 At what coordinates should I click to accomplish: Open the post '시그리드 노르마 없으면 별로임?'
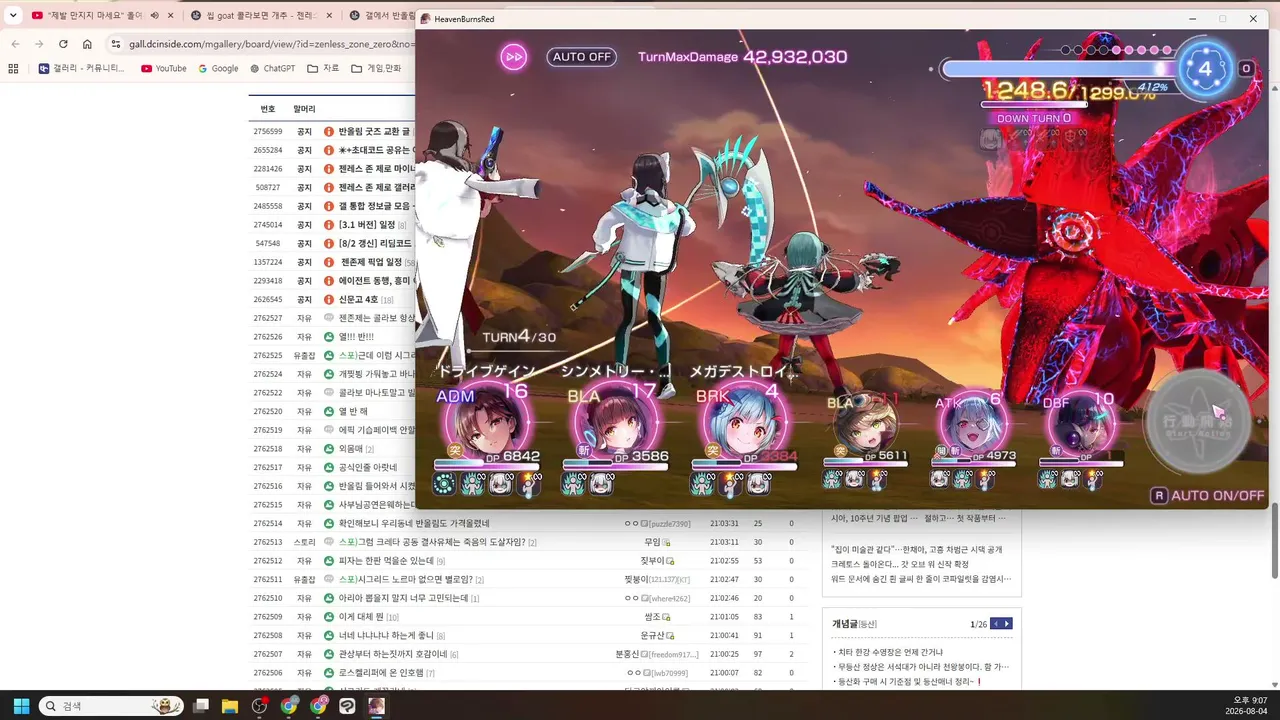(x=405, y=579)
